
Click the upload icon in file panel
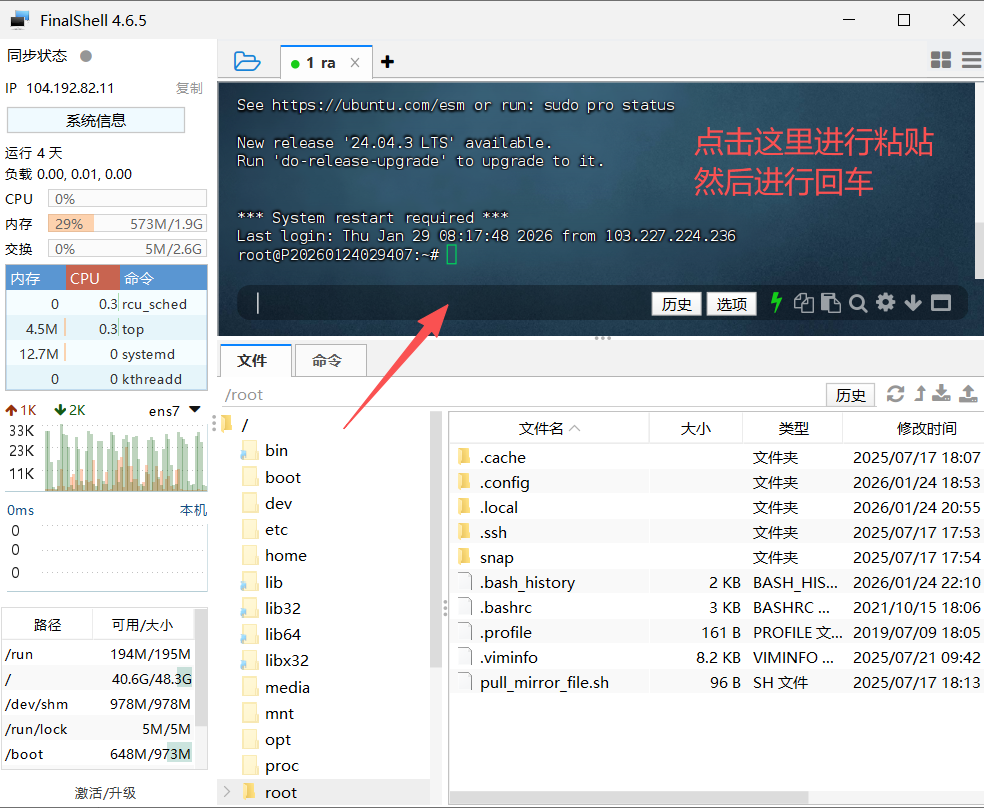(967, 394)
